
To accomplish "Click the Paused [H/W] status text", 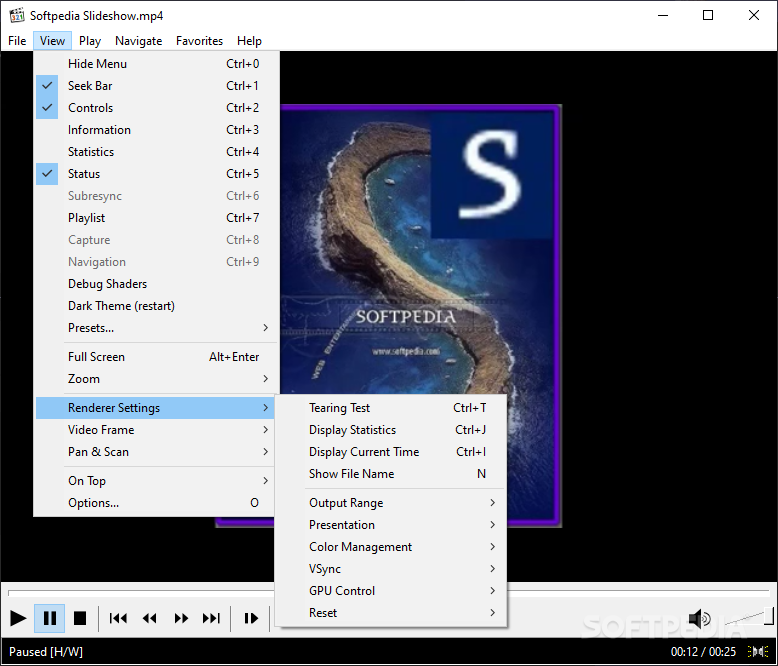I will [x=46, y=651].
